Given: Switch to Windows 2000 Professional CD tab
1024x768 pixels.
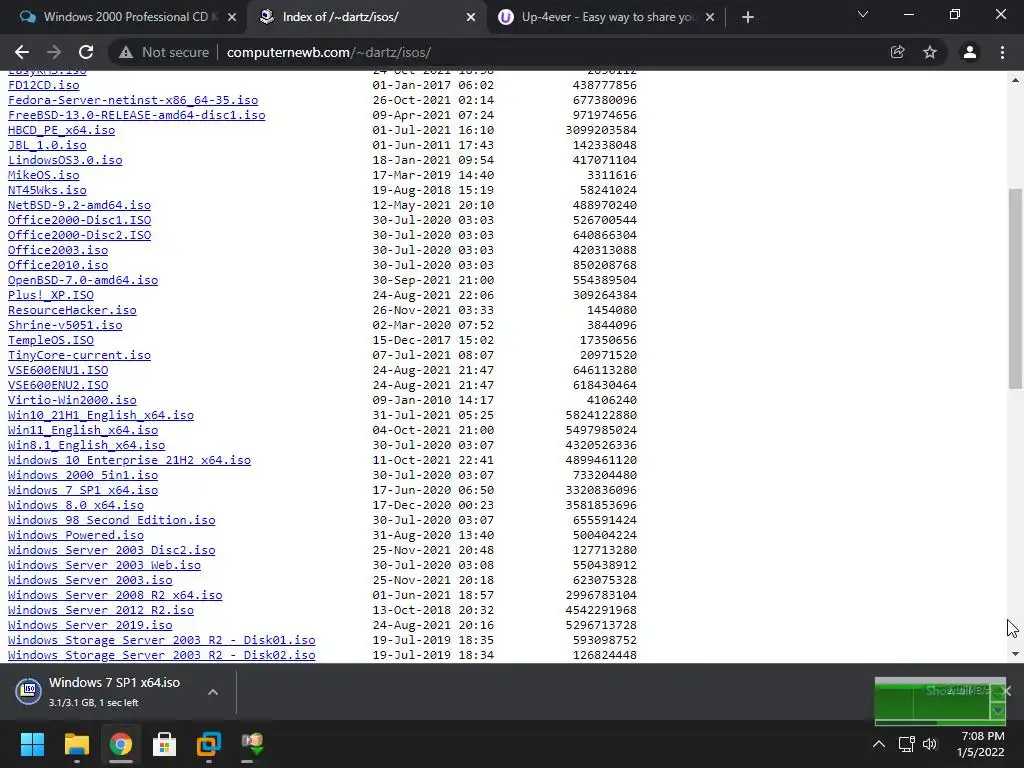Looking at the screenshot, I should (123, 17).
